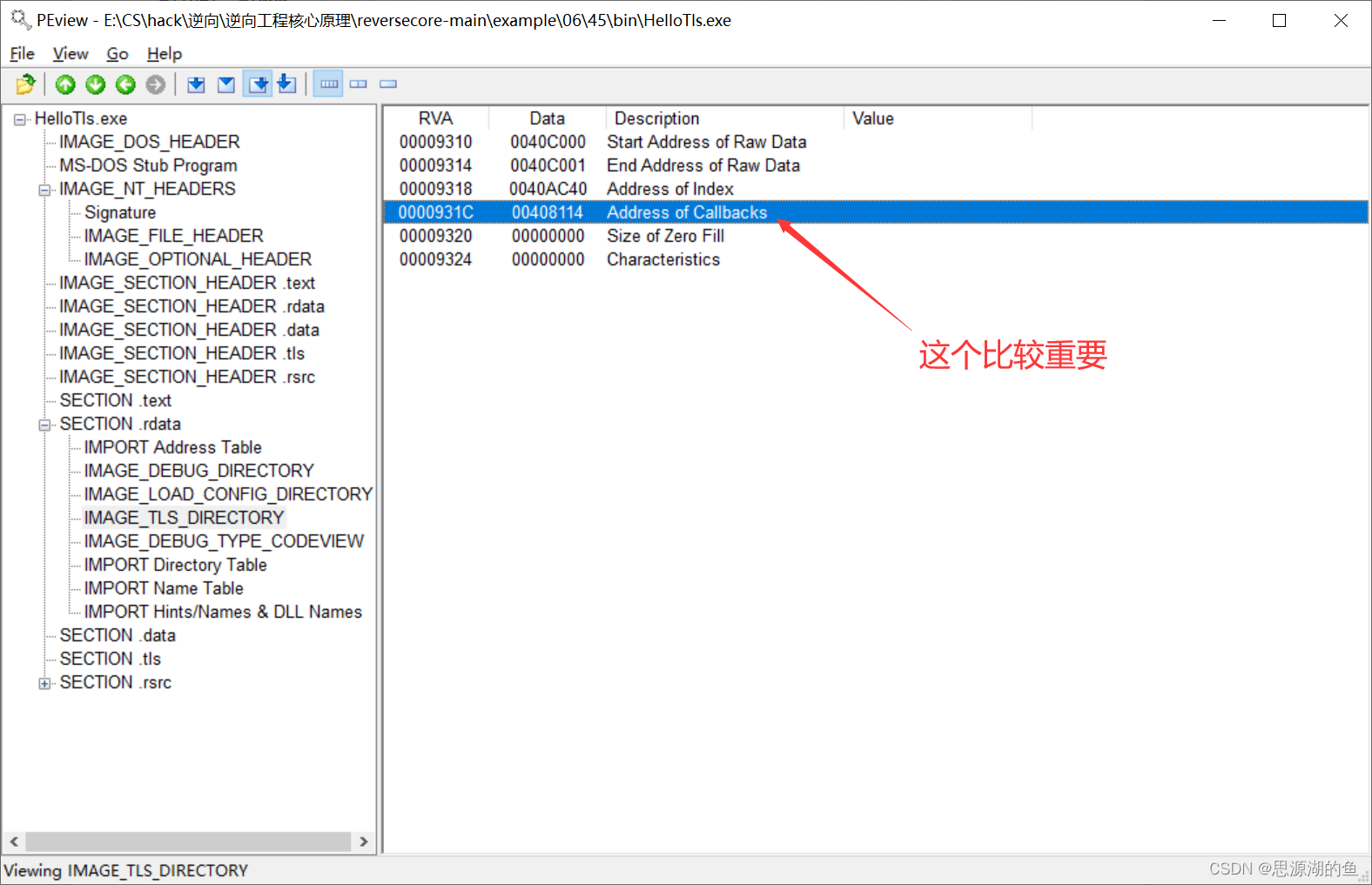The width and height of the screenshot is (1372, 885).
Task: Select IMPORT Name Table item
Action: pyautogui.click(x=164, y=588)
